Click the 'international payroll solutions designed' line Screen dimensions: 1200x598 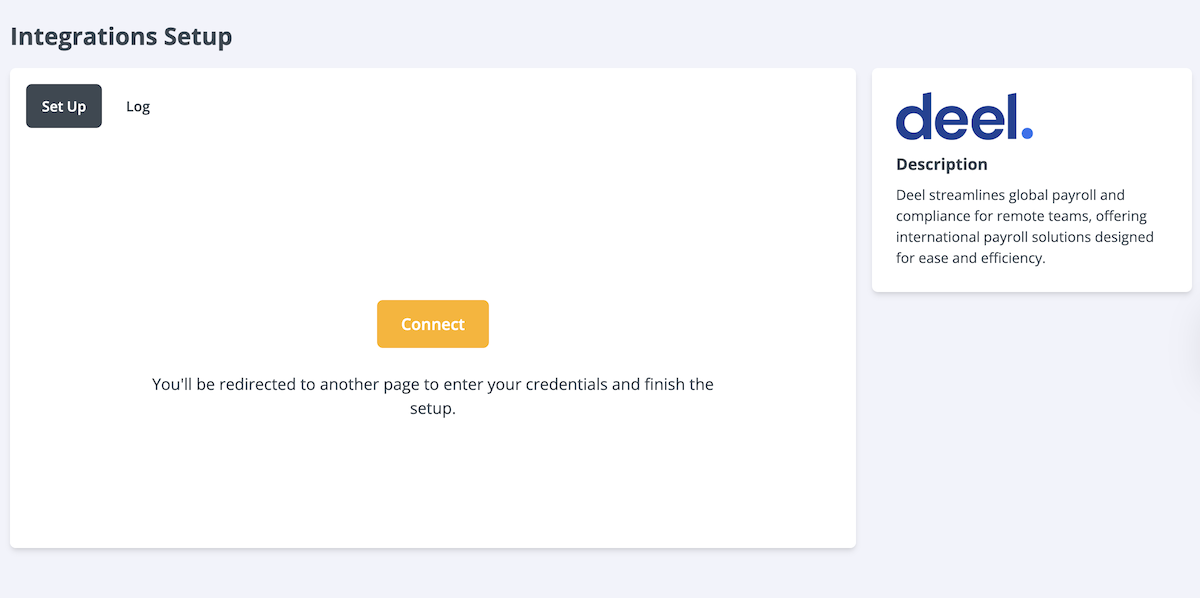[x=1025, y=237]
